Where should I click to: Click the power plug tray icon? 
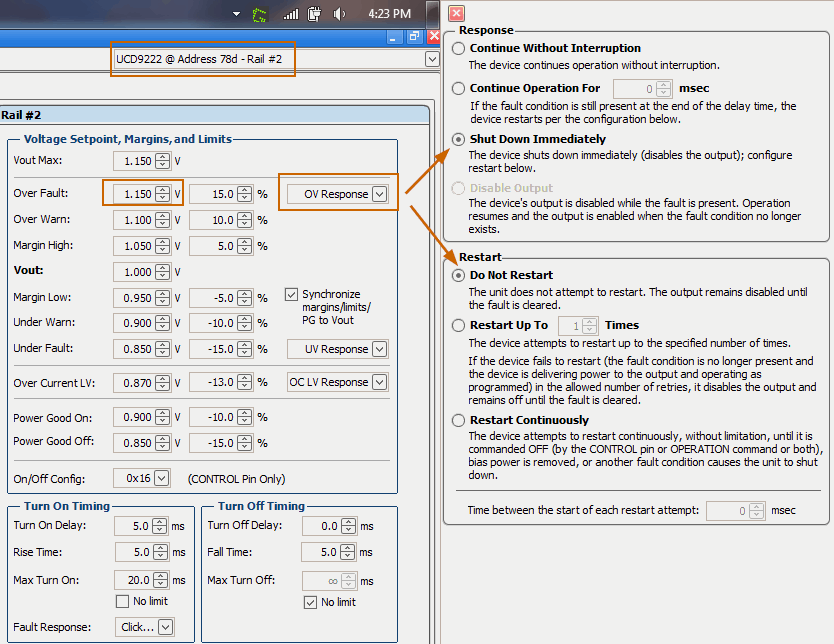314,14
